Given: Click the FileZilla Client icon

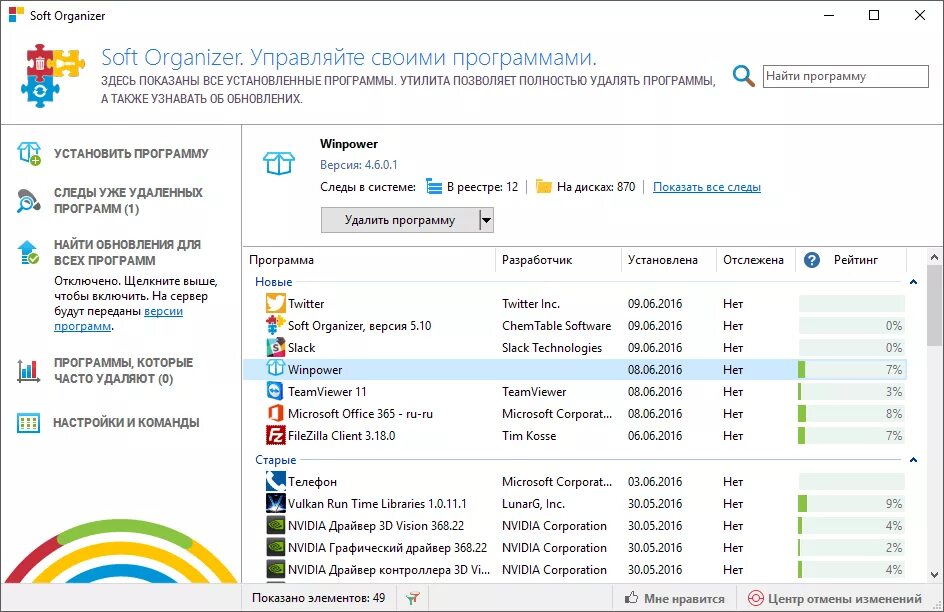Looking at the screenshot, I should [x=275, y=436].
